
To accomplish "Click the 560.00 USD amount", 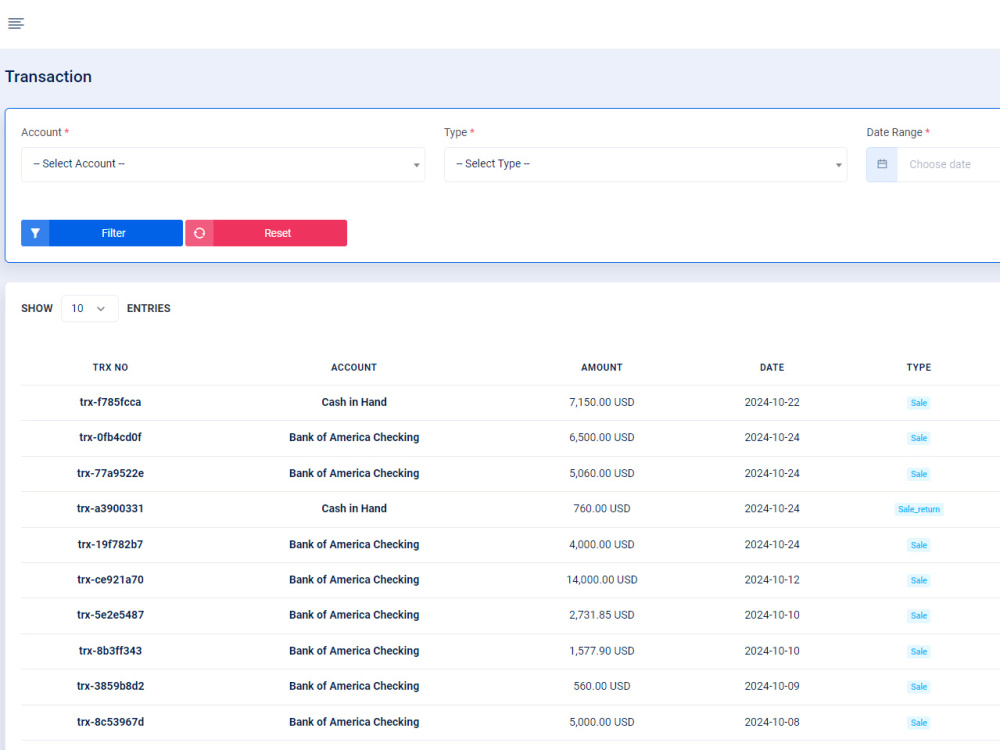I will [x=601, y=686].
